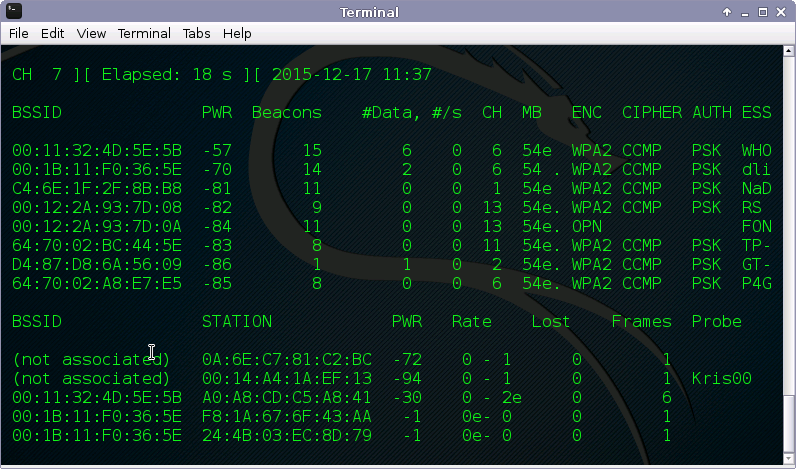This screenshot has width=796, height=469.
Task: Click the Beacons column header
Action: coord(287,112)
